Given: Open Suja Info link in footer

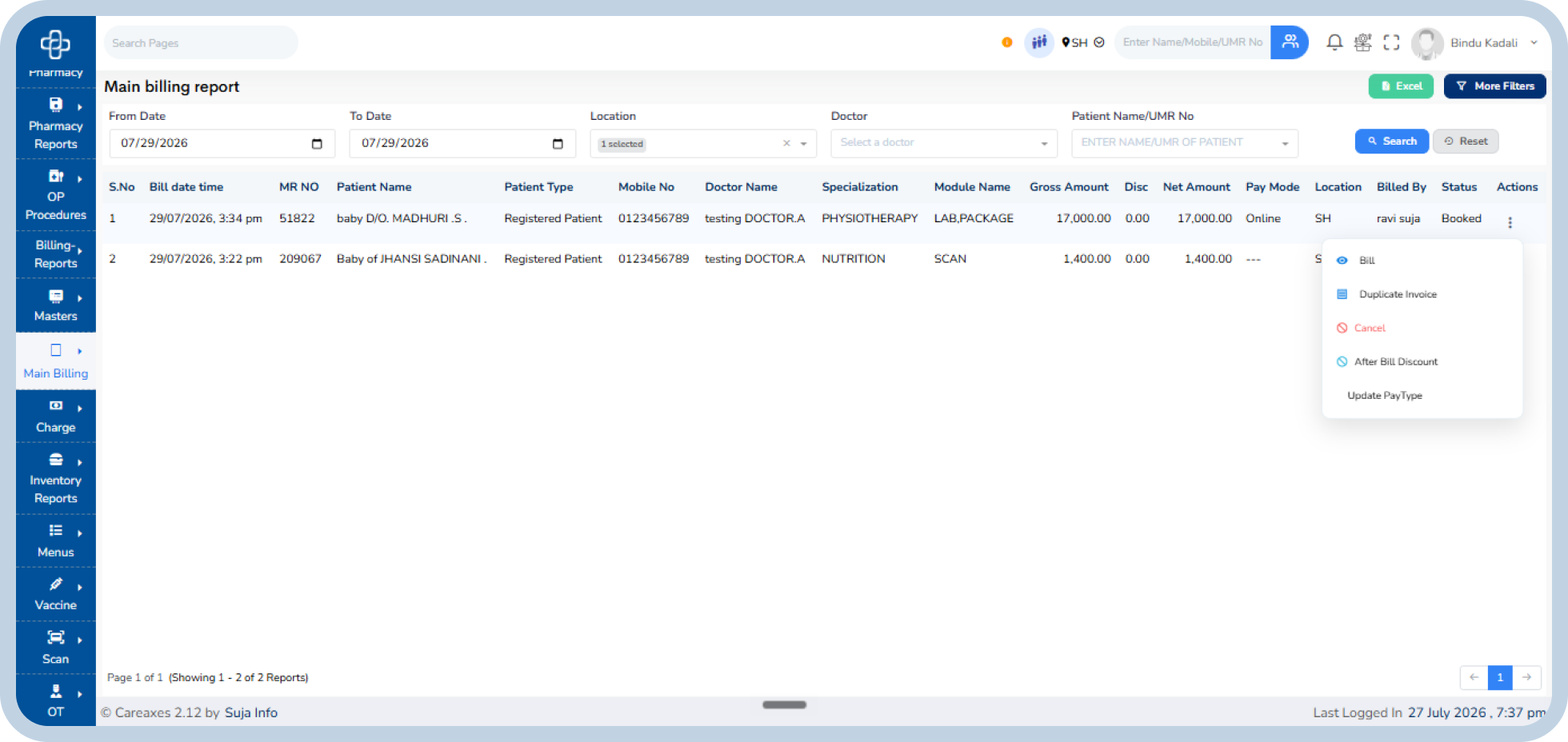Looking at the screenshot, I should point(251,712).
